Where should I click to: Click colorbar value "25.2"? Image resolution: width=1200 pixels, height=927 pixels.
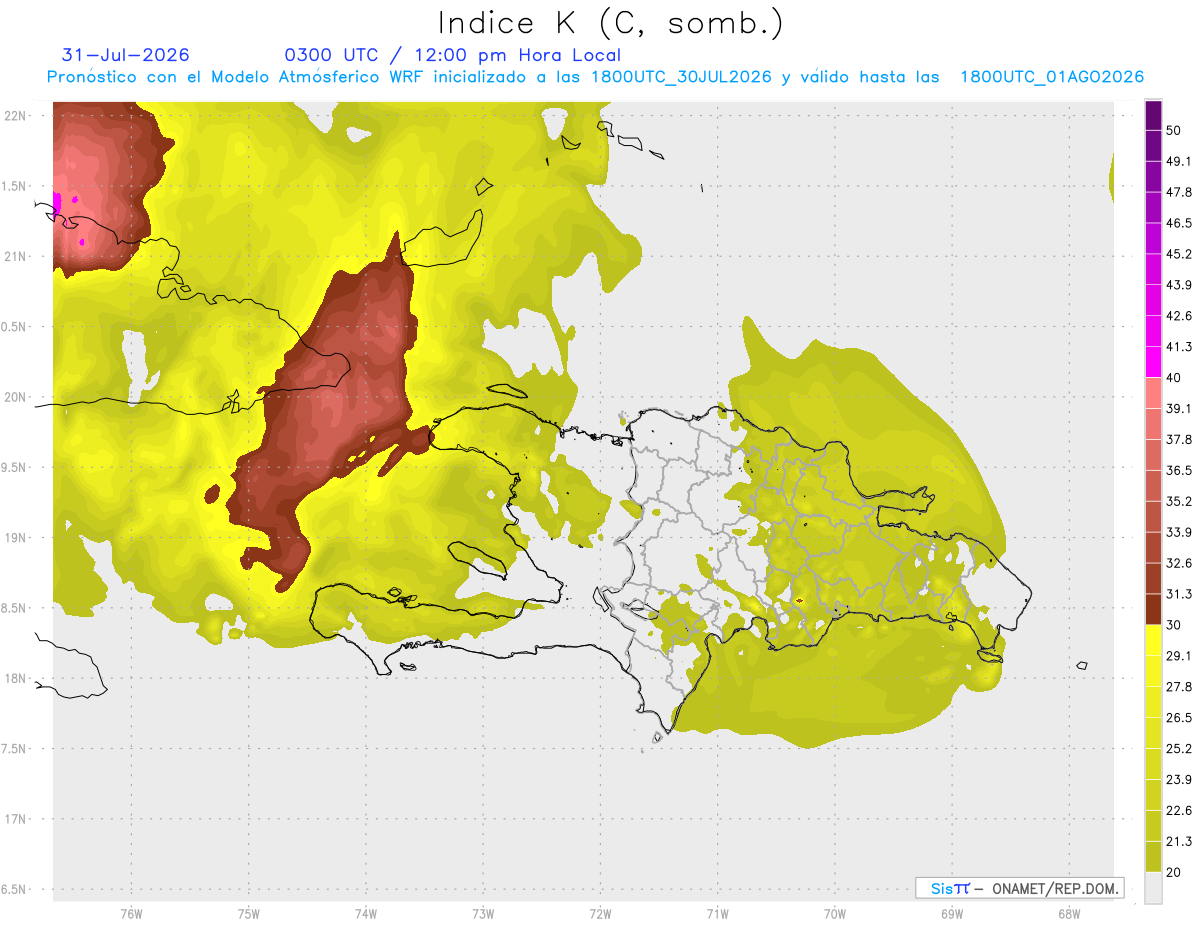click(x=1179, y=750)
